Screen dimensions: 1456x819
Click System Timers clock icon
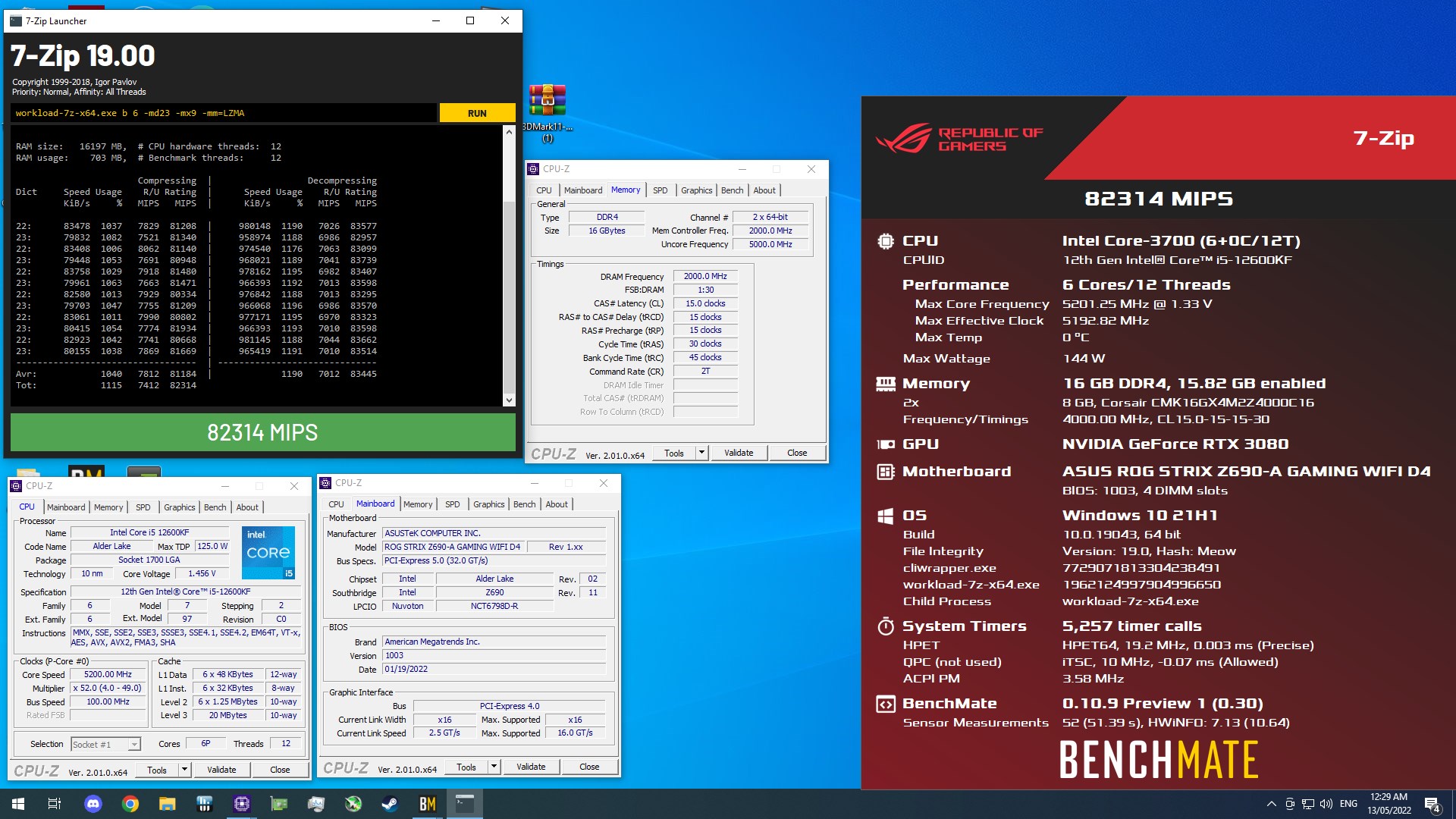pyautogui.click(x=885, y=626)
